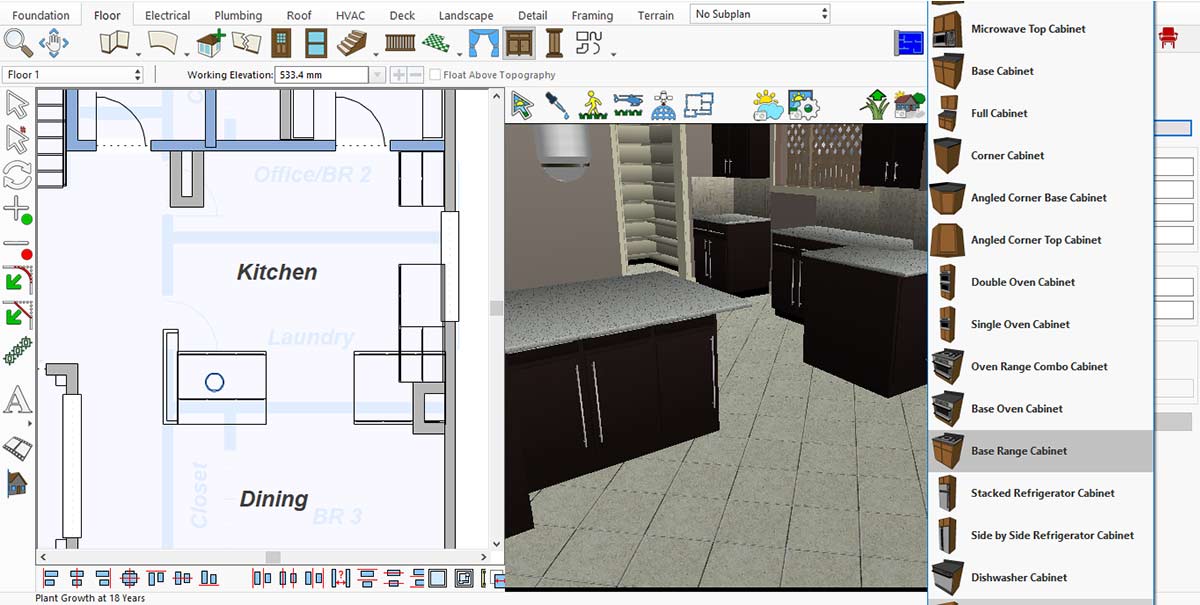Click the Zoom magnifier tool

(x=18, y=43)
